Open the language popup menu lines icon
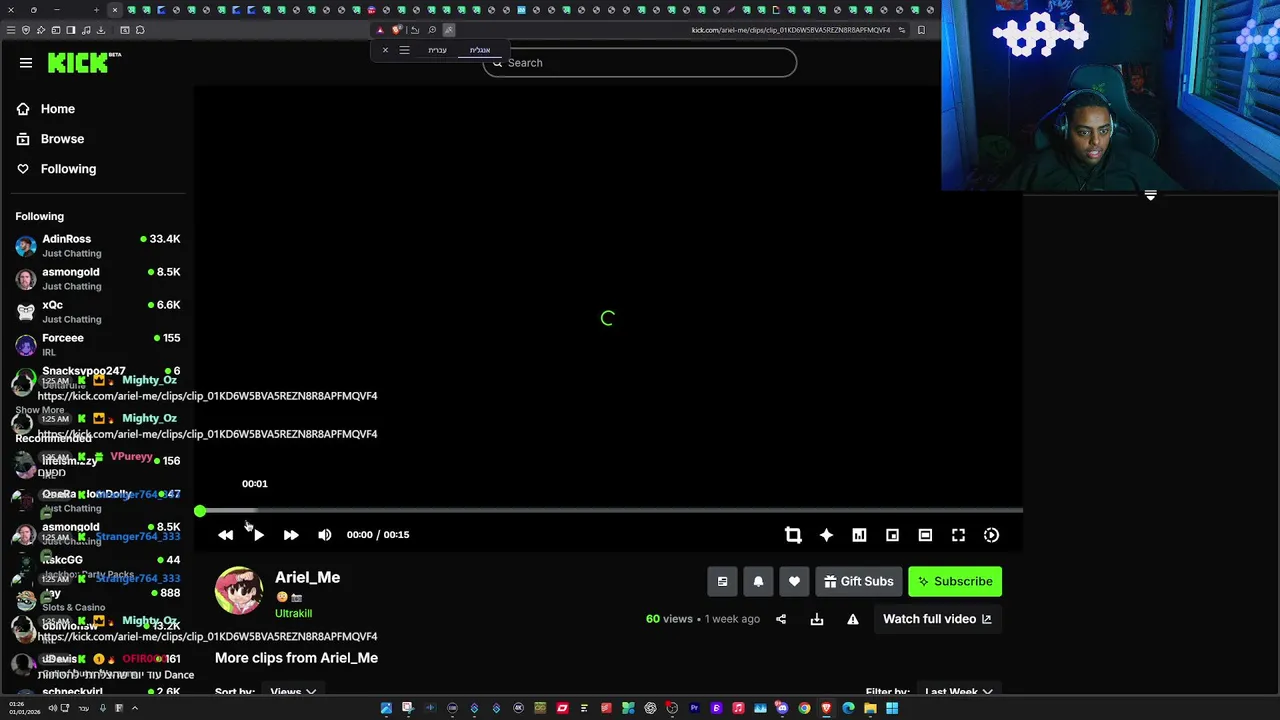 404,50
